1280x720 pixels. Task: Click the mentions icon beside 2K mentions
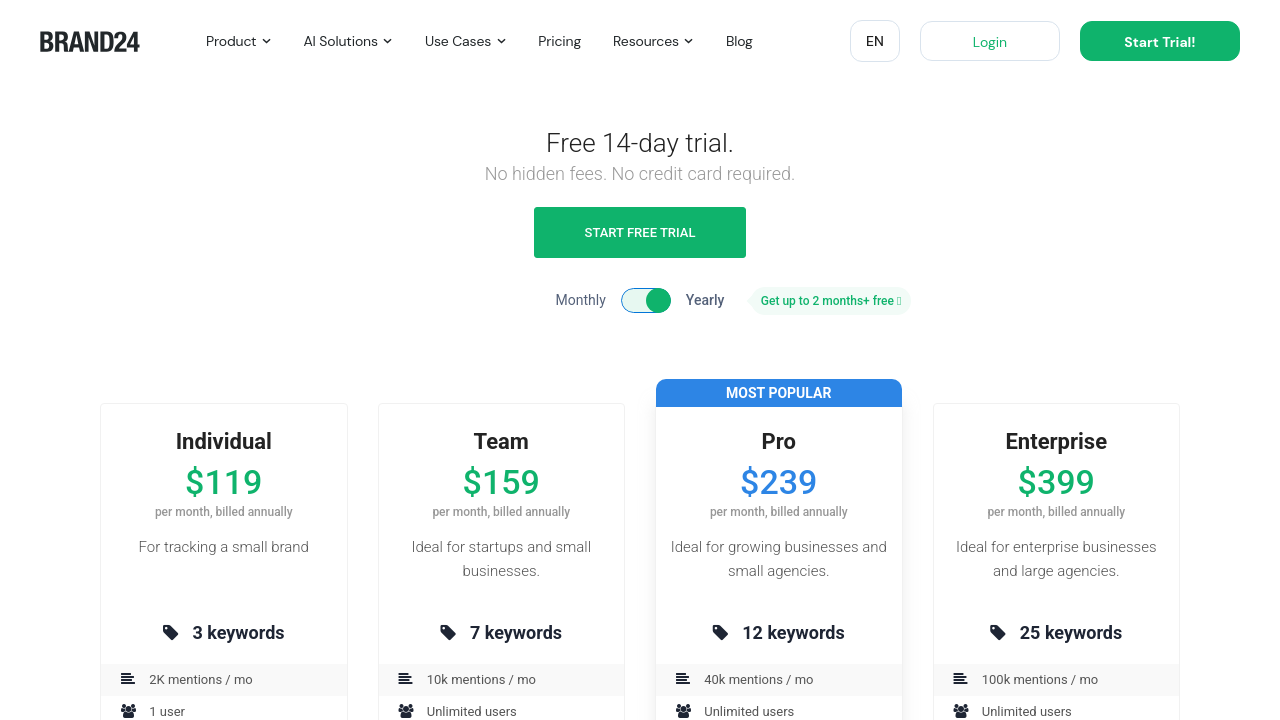(x=128, y=679)
